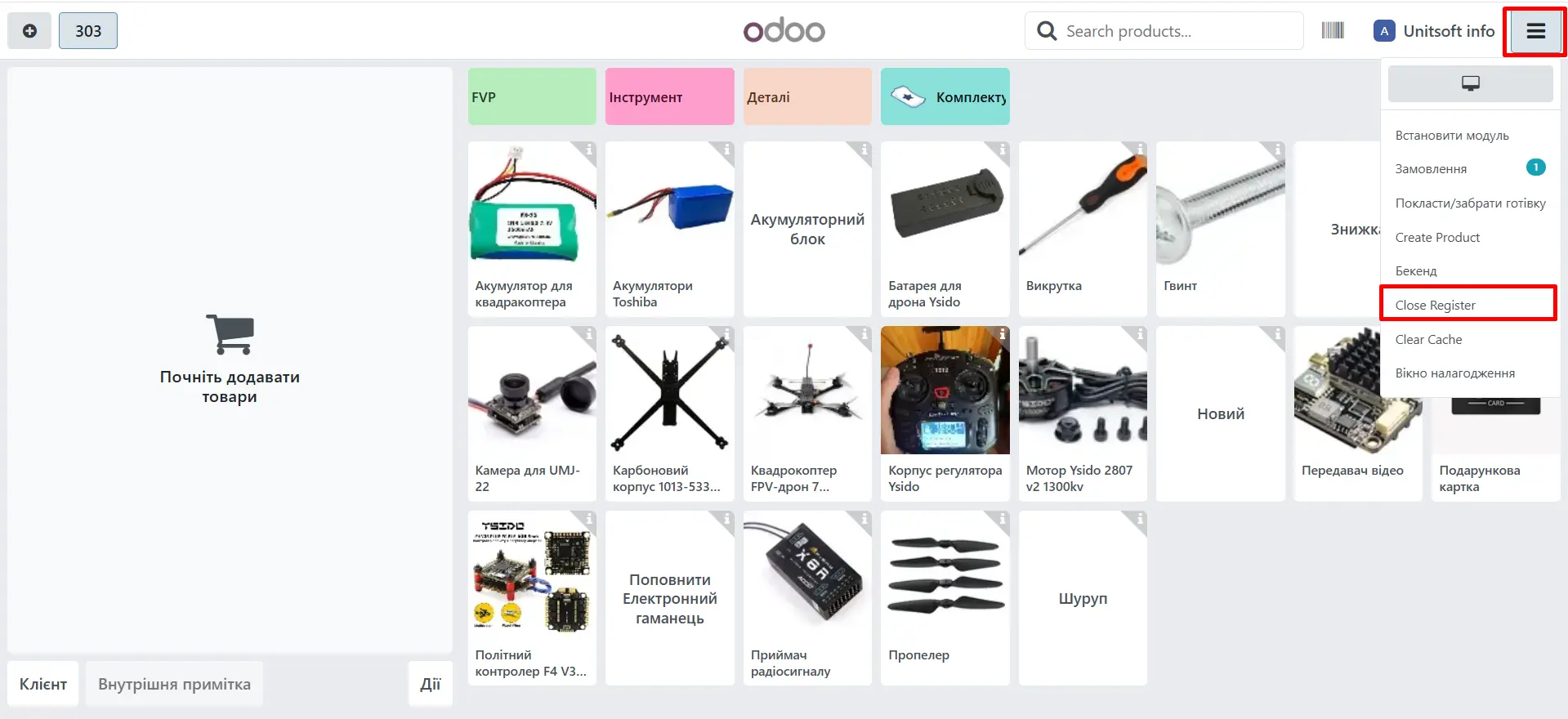
Task: Add Квадрокоптер FPV-дрон product to order
Action: coord(807,413)
